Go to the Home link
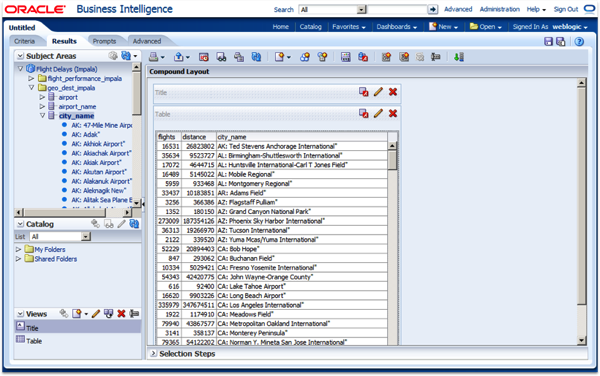 [x=280, y=27]
